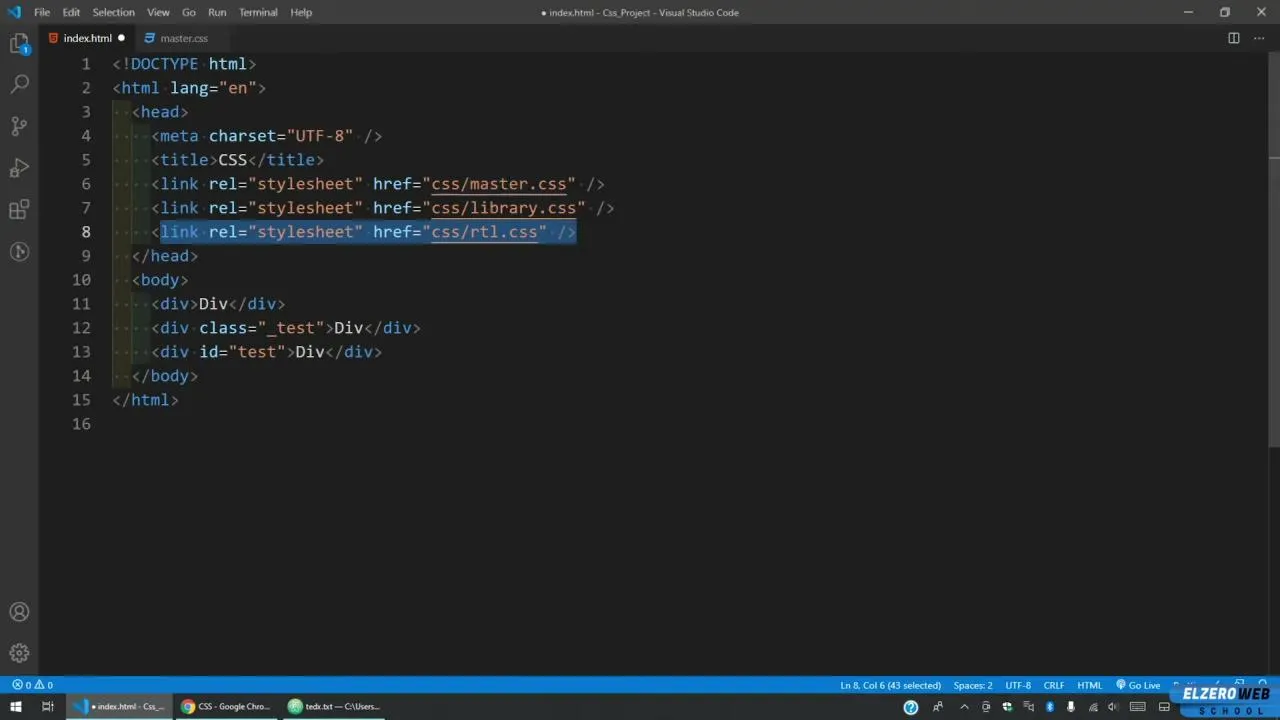Click the Get Help tray icon

[911, 707]
